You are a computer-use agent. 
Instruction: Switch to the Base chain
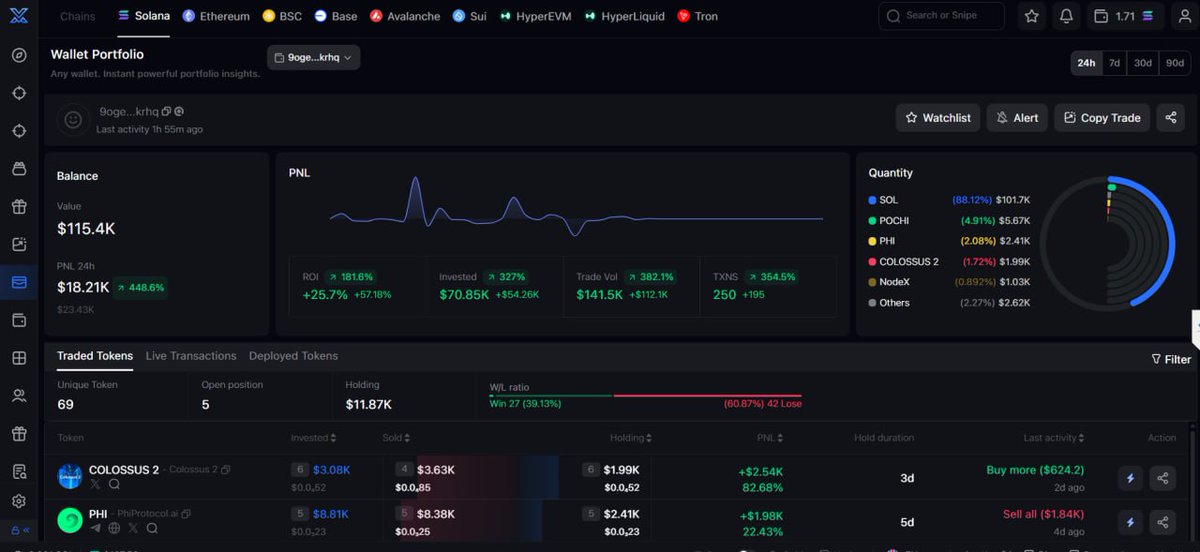pyautogui.click(x=336, y=16)
